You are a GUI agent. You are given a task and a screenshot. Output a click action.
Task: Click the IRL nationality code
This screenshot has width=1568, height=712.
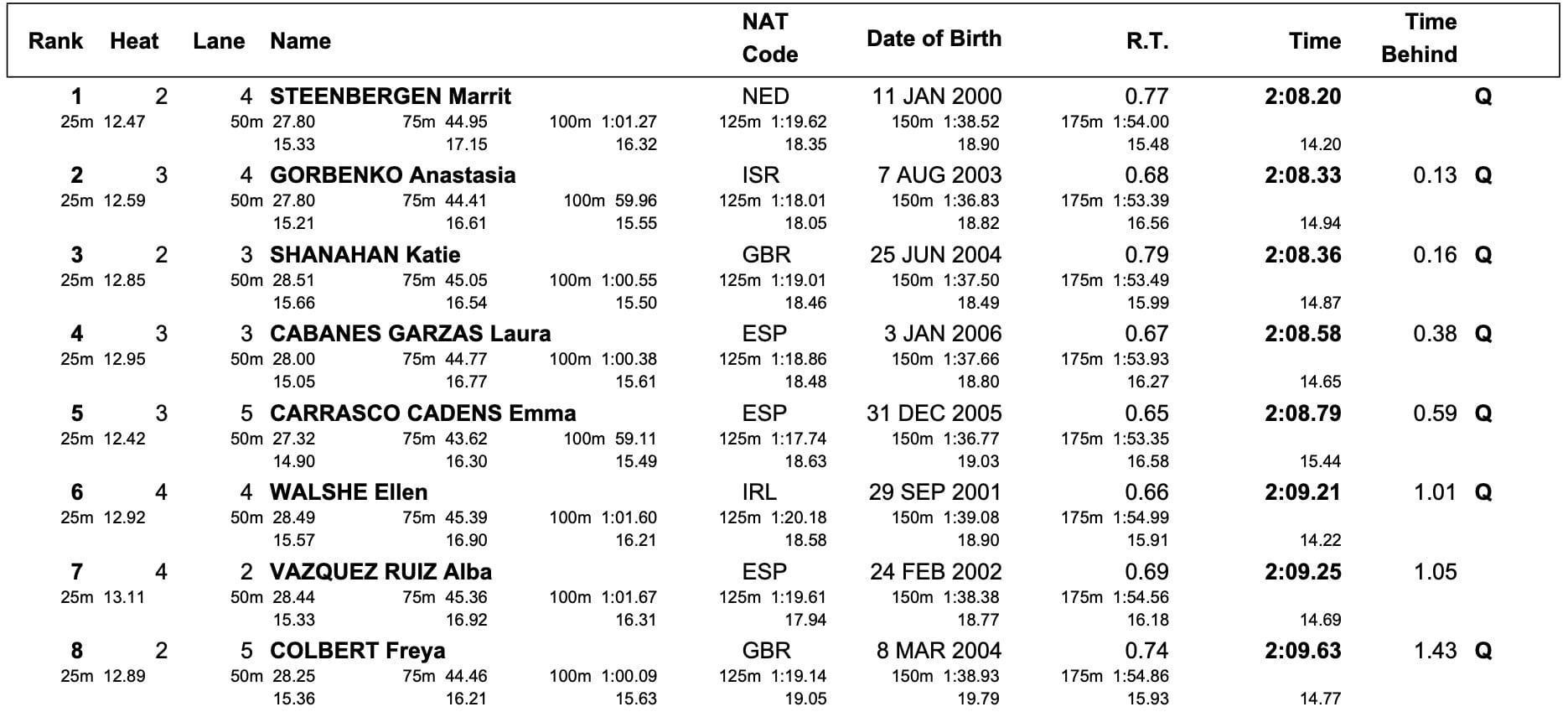[x=759, y=492]
